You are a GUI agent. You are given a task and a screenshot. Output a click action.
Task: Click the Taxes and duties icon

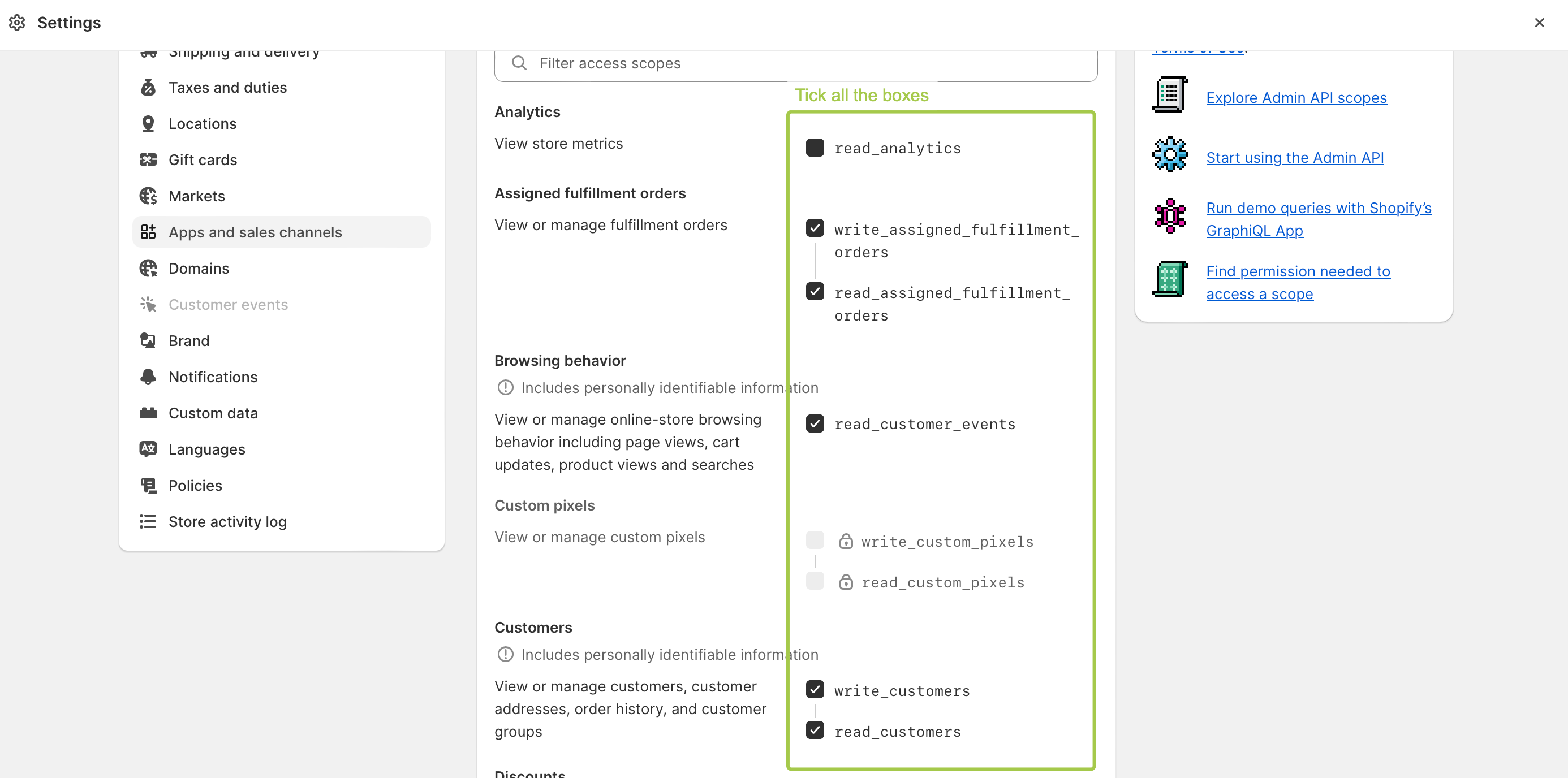[148, 88]
